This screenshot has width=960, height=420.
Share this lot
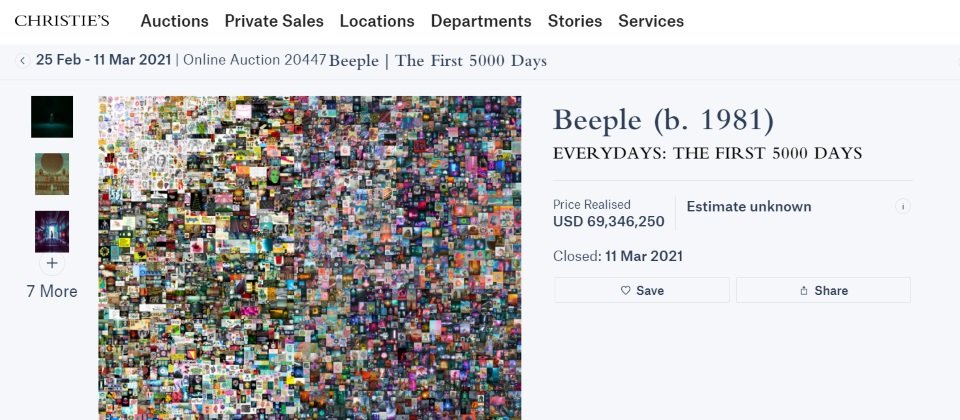click(x=823, y=290)
